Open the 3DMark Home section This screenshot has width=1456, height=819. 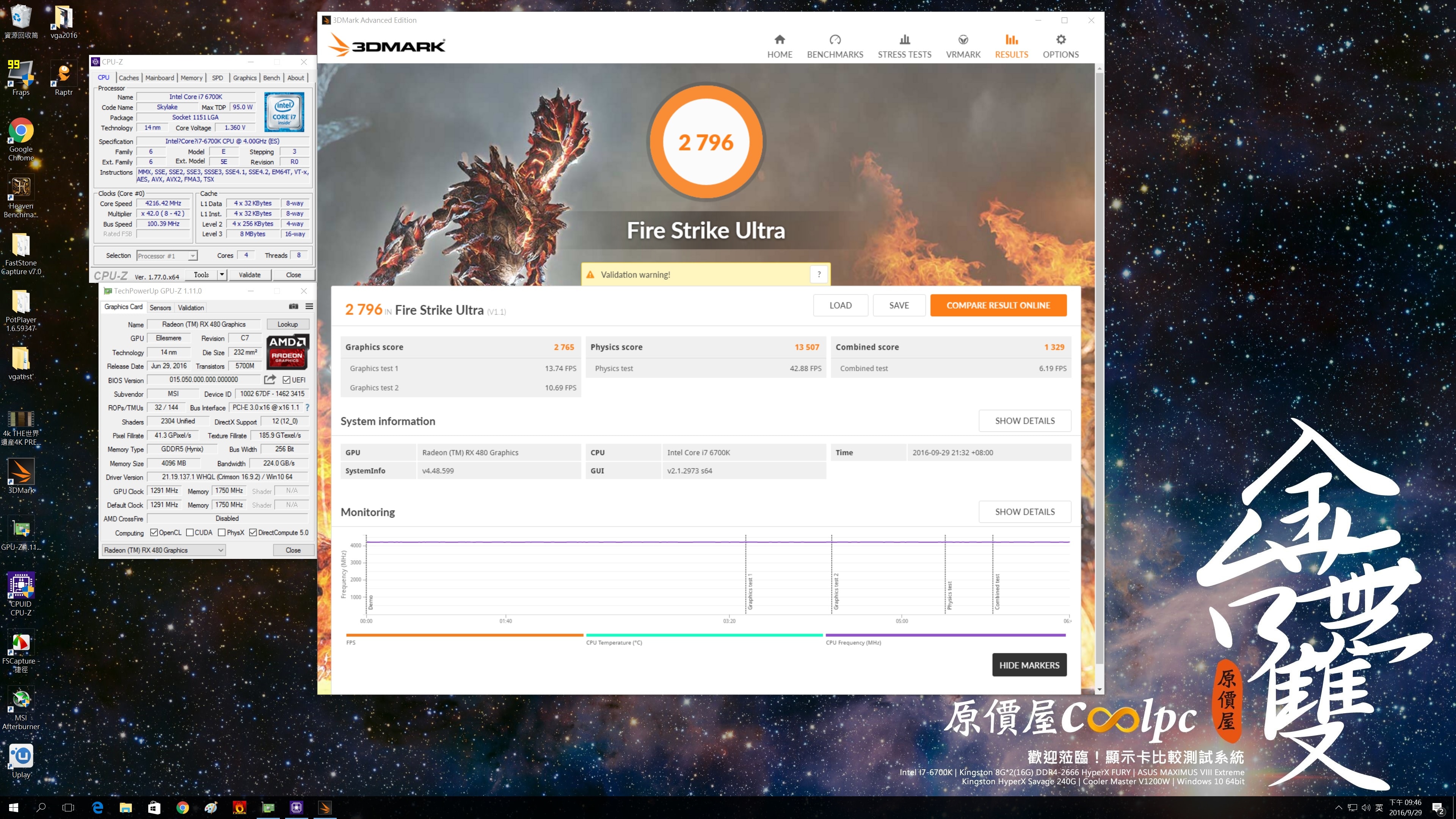tap(780, 46)
